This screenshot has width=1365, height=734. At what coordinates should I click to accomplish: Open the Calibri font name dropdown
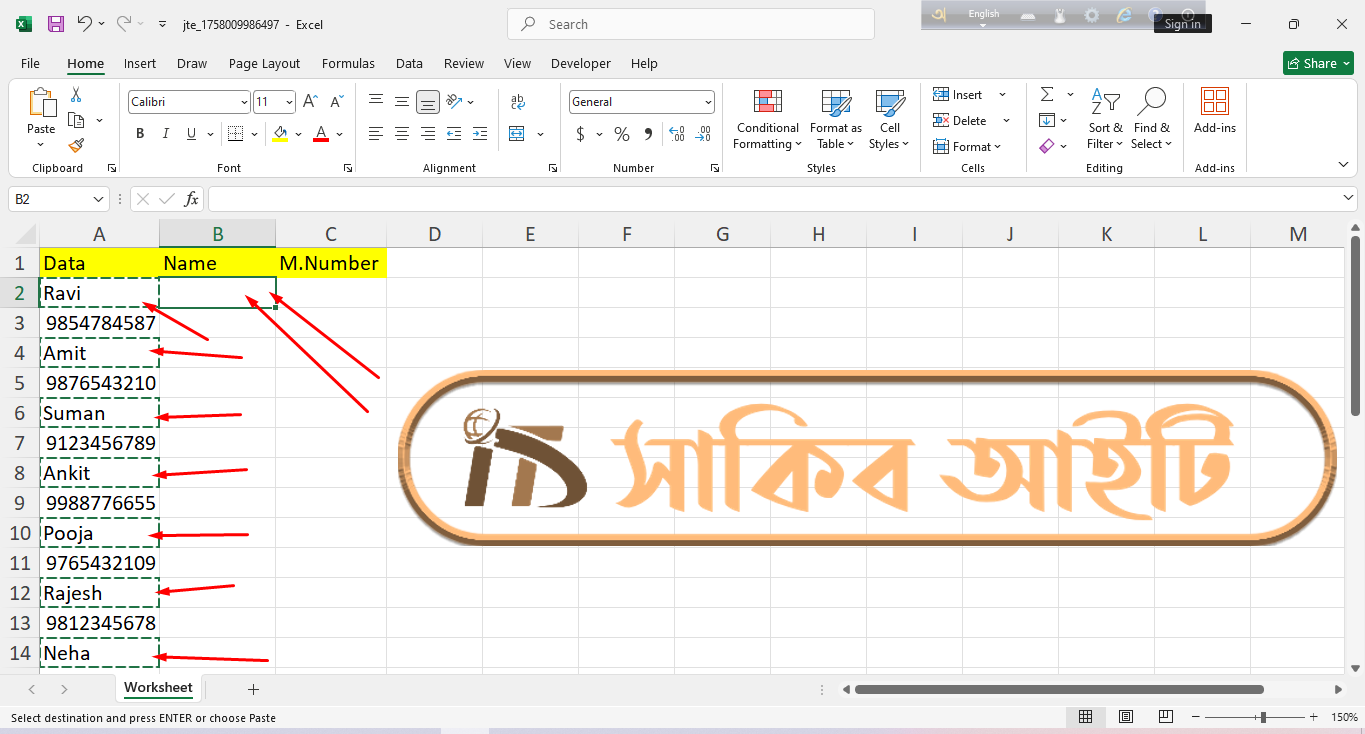pos(244,102)
